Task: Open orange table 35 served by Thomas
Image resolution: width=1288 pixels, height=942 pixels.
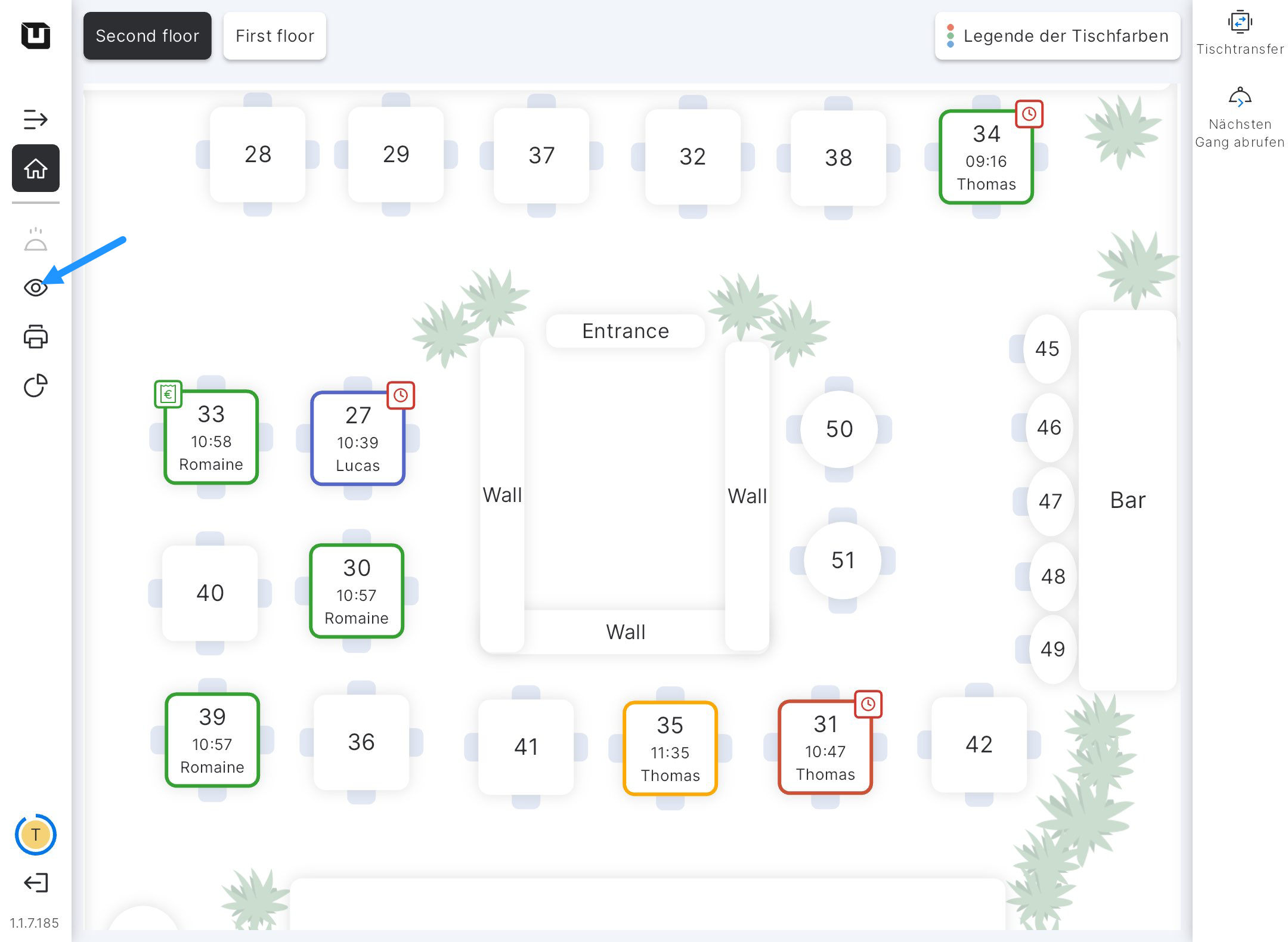Action: (x=670, y=749)
